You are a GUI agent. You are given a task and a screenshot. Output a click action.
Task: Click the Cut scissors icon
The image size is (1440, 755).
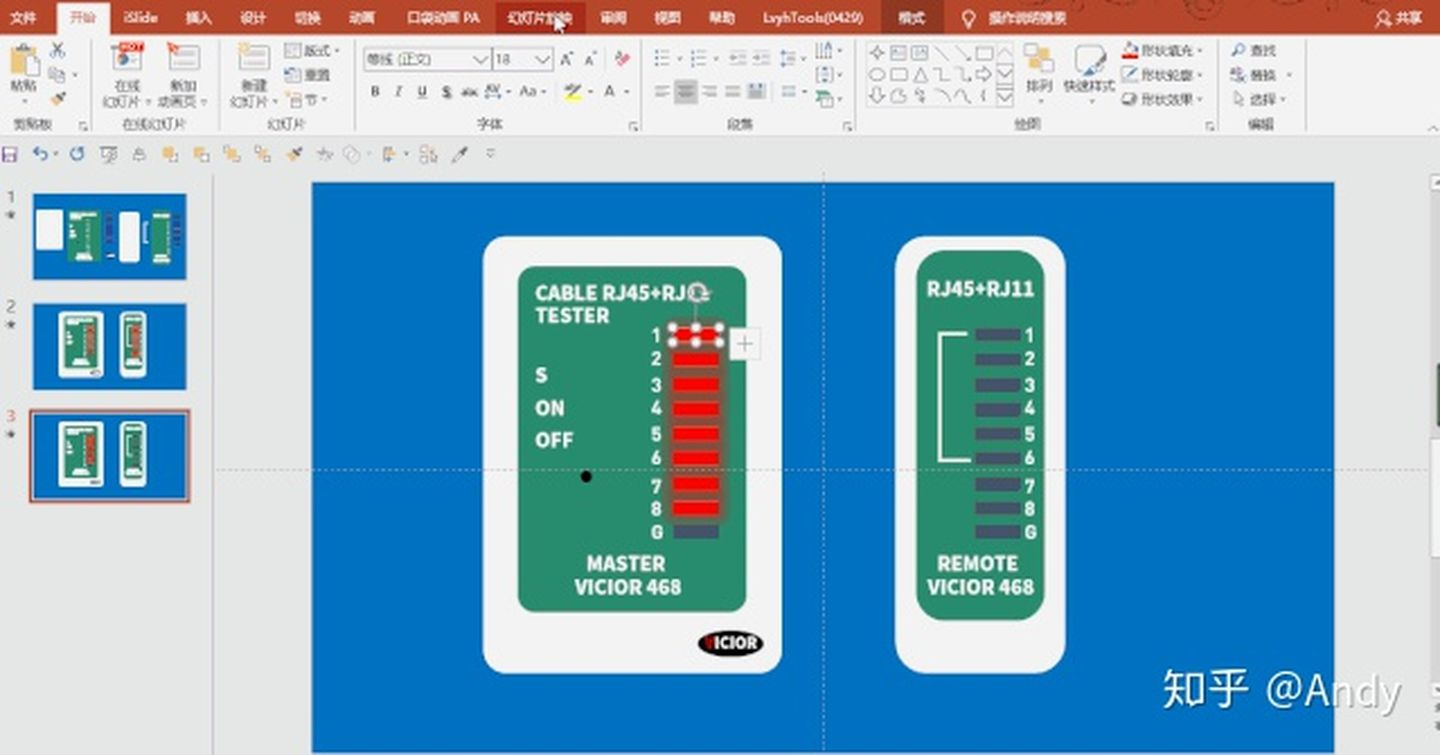[57, 50]
